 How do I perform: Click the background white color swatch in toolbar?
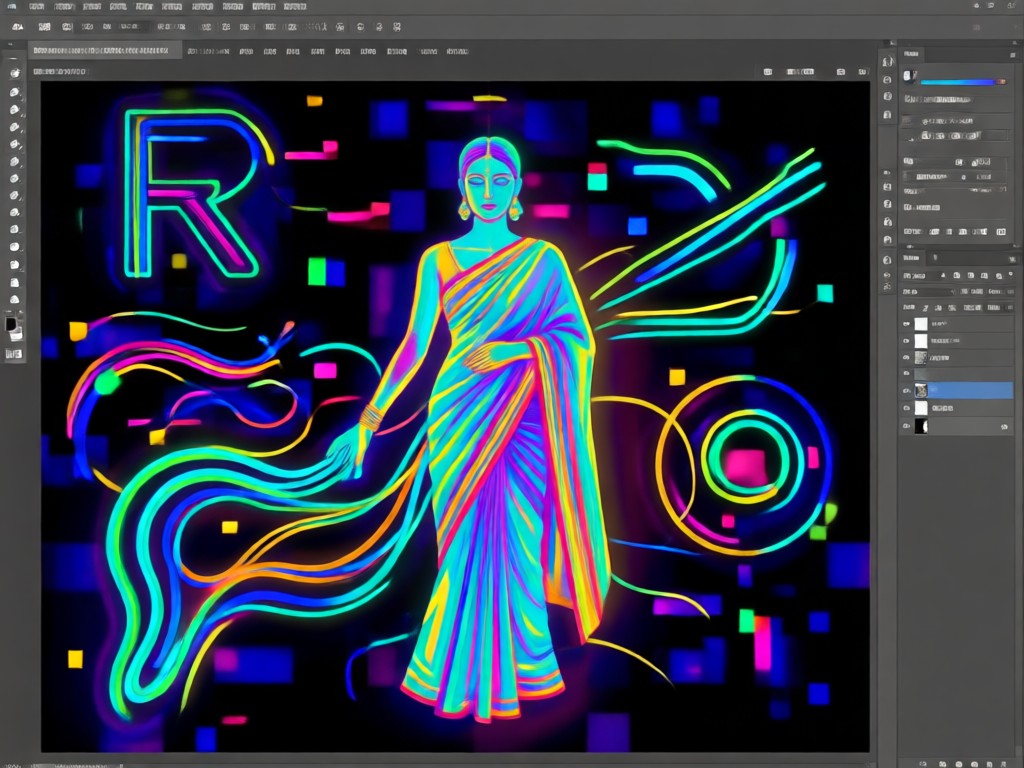16,334
